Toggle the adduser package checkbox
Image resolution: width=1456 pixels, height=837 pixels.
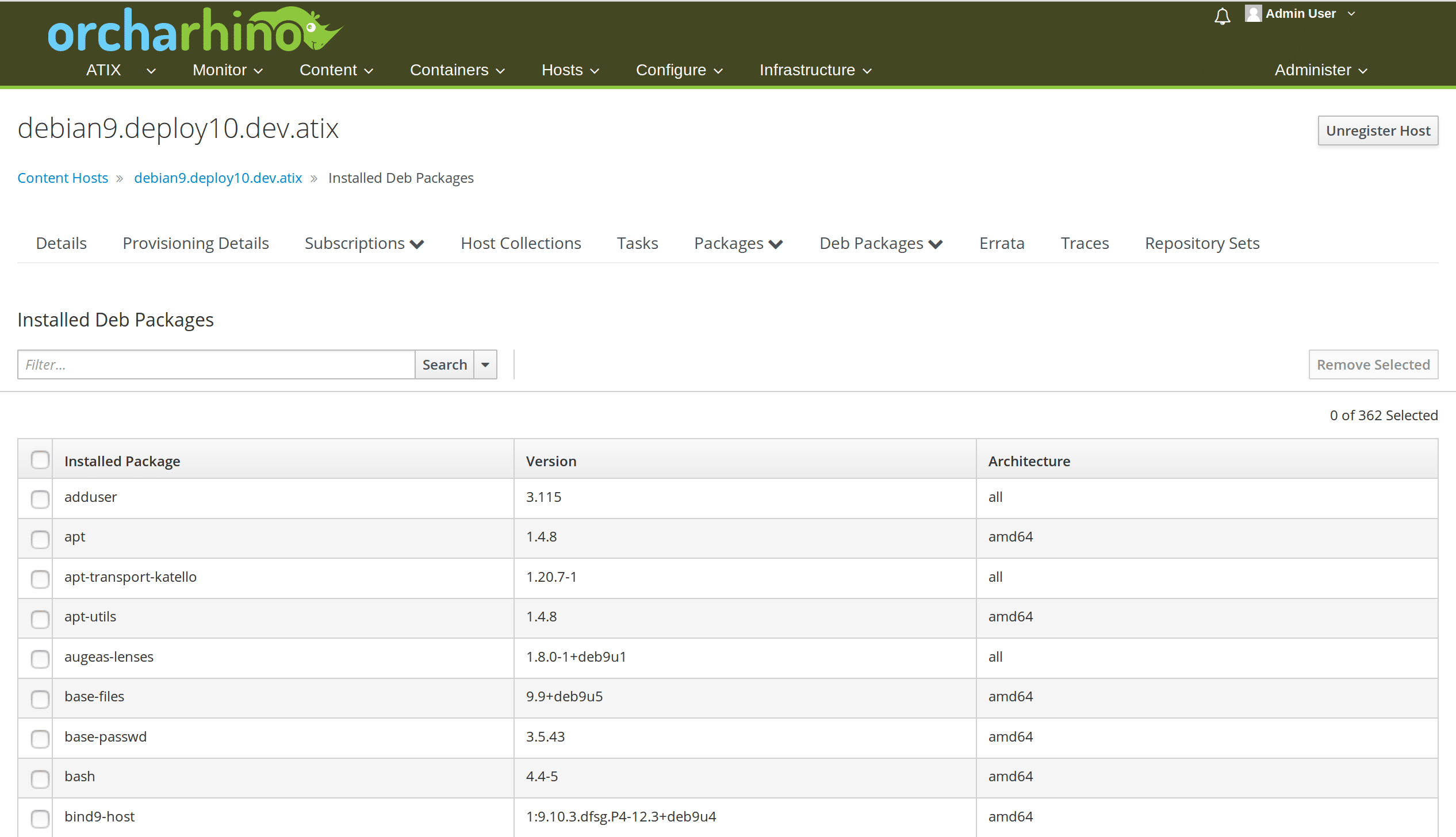[x=40, y=498]
